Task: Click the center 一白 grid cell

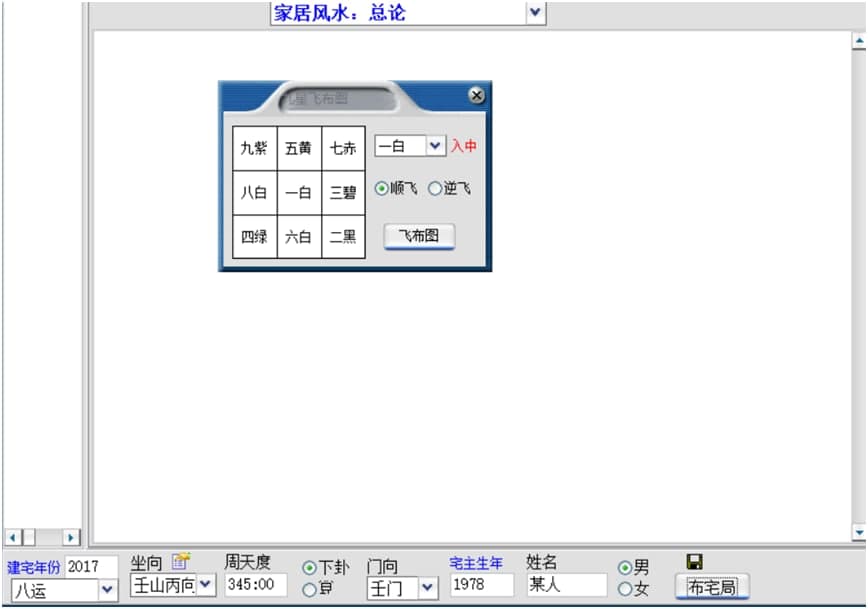Action: [299, 193]
